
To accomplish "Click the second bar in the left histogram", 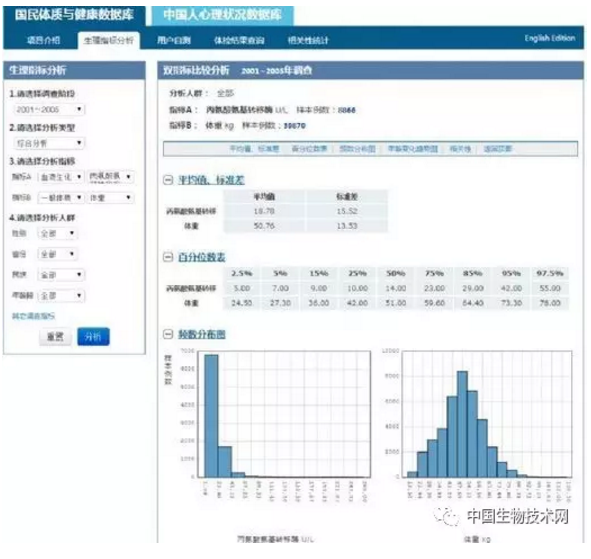I will click(x=225, y=462).
